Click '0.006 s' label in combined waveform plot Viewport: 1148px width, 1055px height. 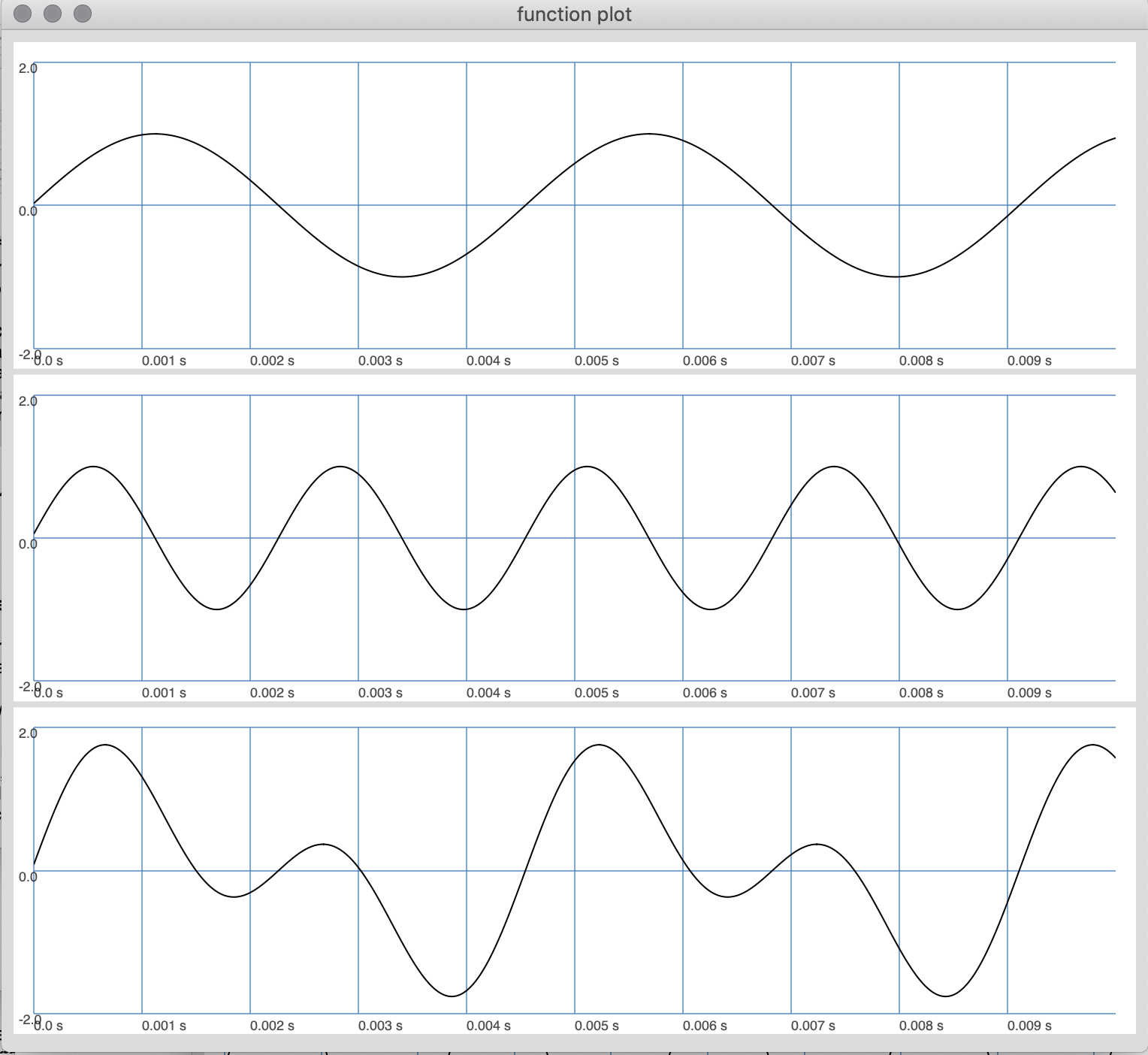pos(705,1026)
